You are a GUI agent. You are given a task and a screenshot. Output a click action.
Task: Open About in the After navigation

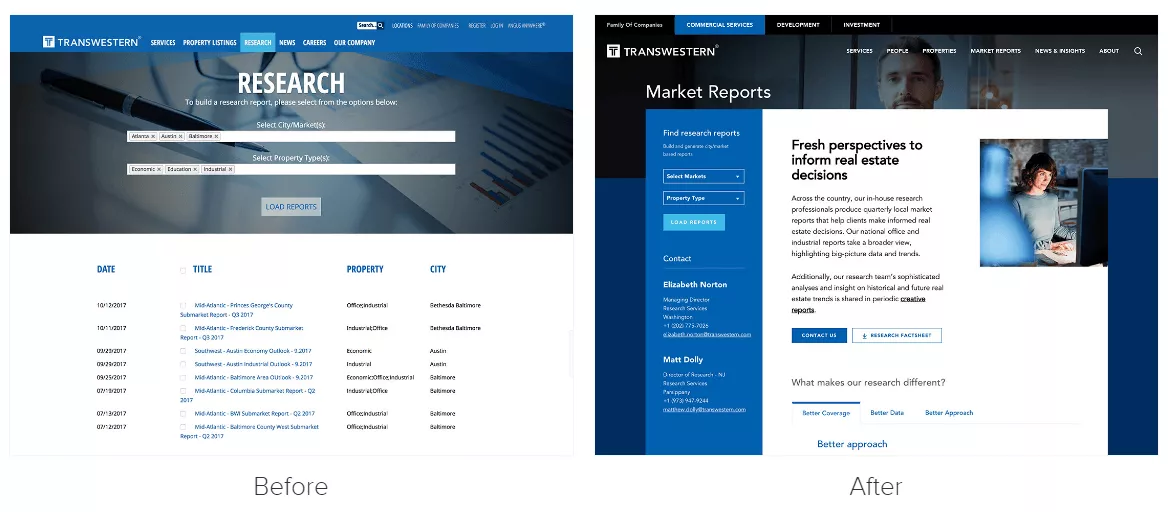[1109, 51]
